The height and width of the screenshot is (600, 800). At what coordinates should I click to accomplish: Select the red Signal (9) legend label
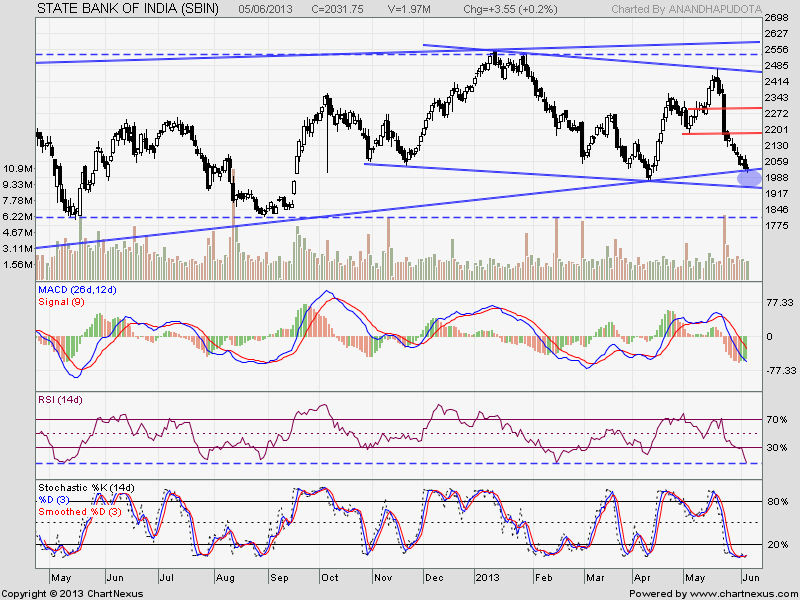coord(61,302)
